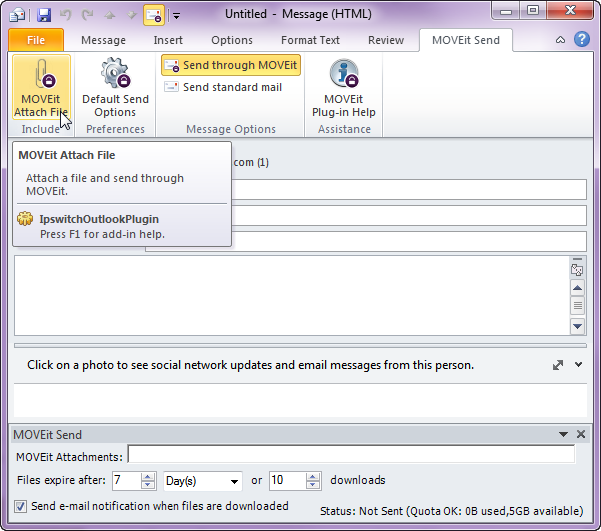Open the MOVEit Send pane options dropdown arrow
The height and width of the screenshot is (531, 601).
[563, 434]
